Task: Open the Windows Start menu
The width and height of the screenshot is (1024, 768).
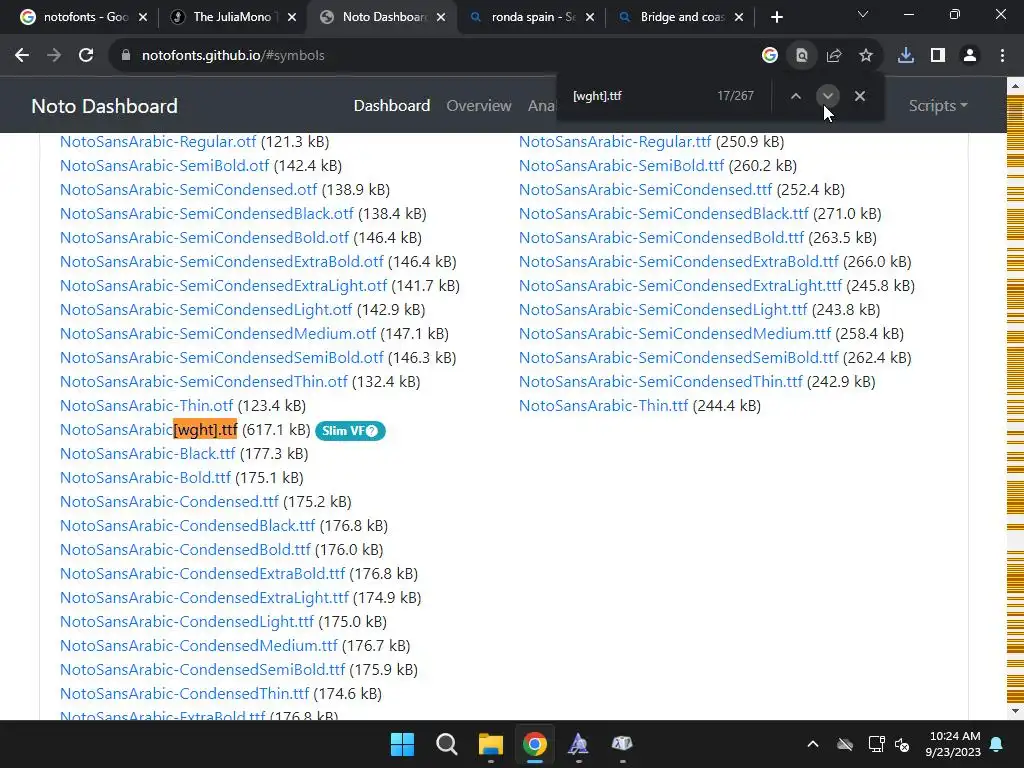Action: point(402,744)
